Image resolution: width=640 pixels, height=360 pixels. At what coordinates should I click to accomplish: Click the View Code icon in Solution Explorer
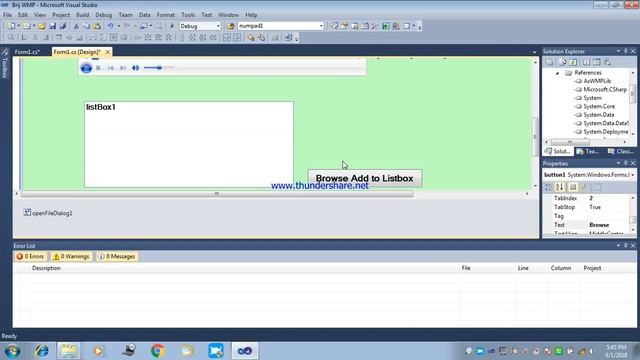pyautogui.click(x=586, y=62)
